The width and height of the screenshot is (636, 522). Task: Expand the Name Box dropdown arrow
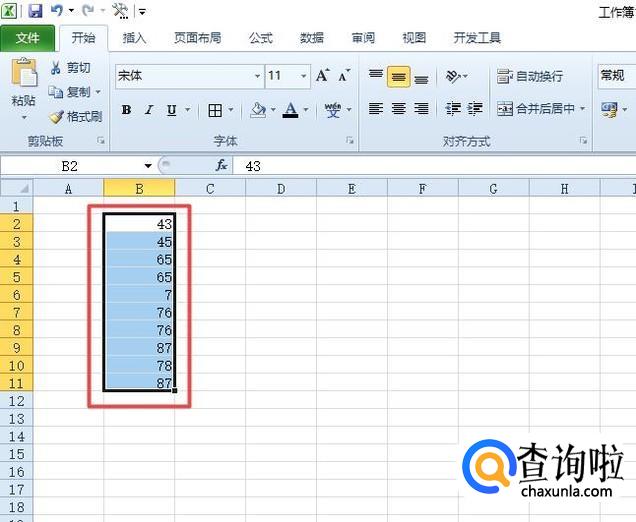click(x=148, y=166)
